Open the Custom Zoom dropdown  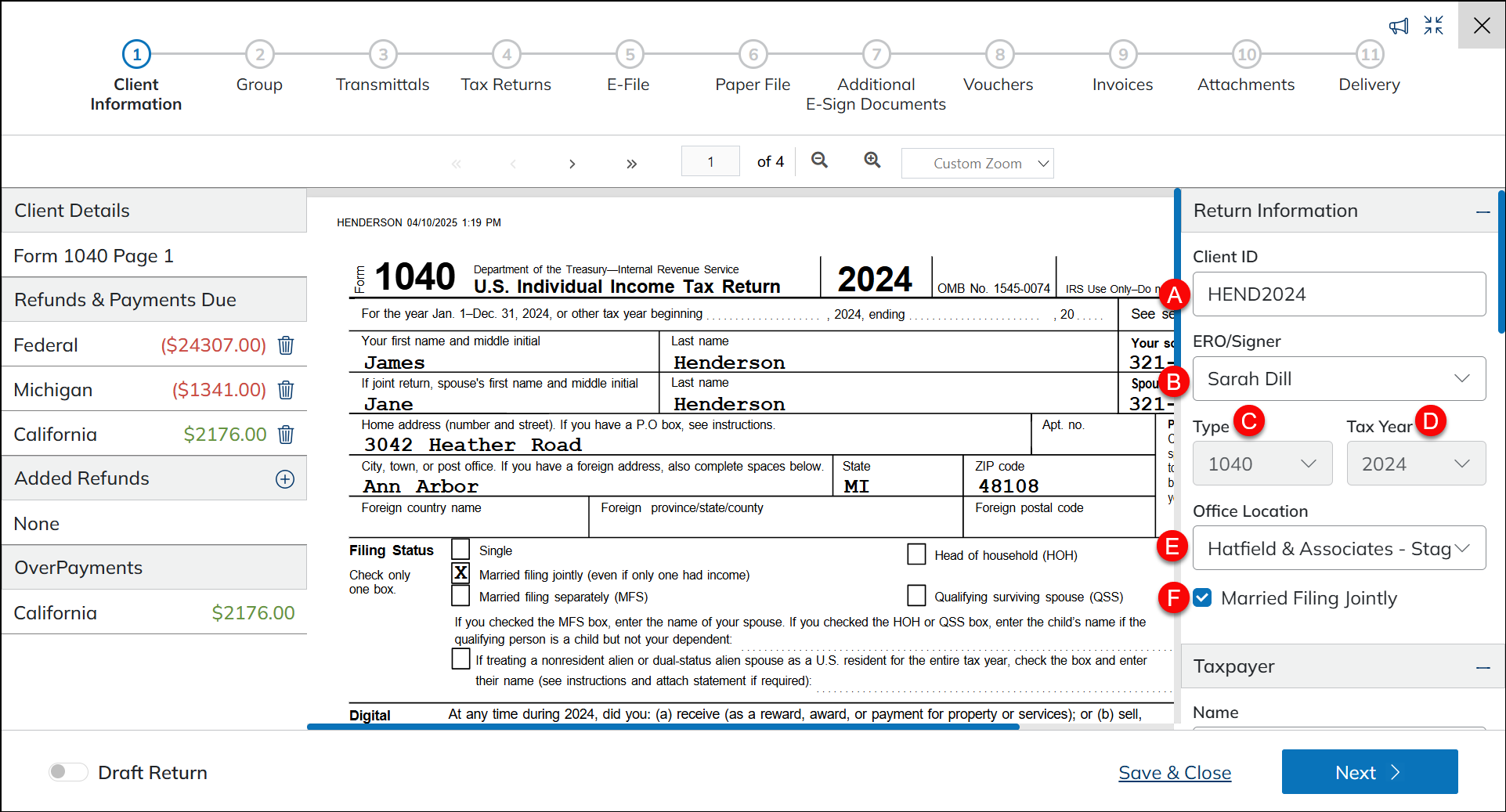click(977, 164)
